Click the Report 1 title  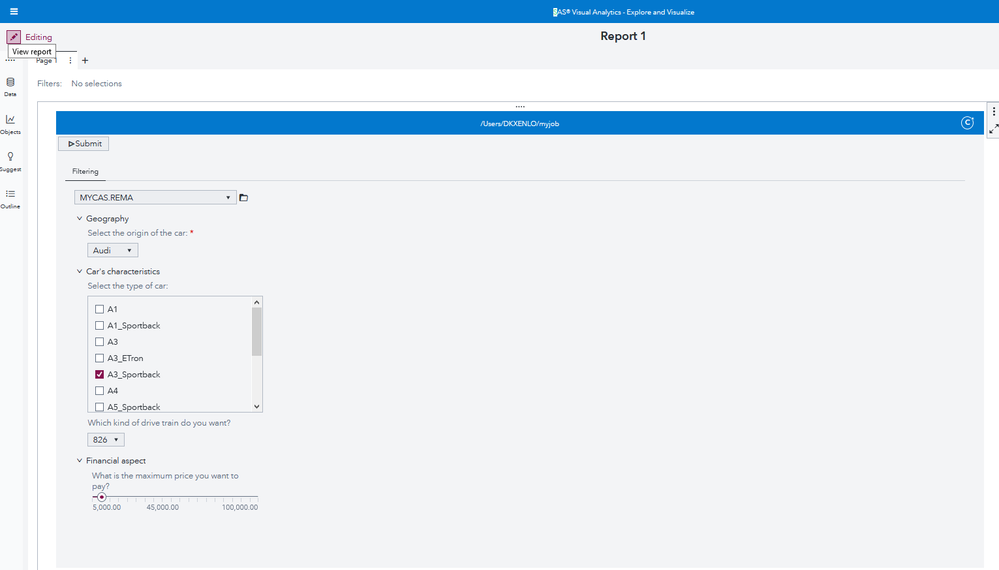coord(623,36)
